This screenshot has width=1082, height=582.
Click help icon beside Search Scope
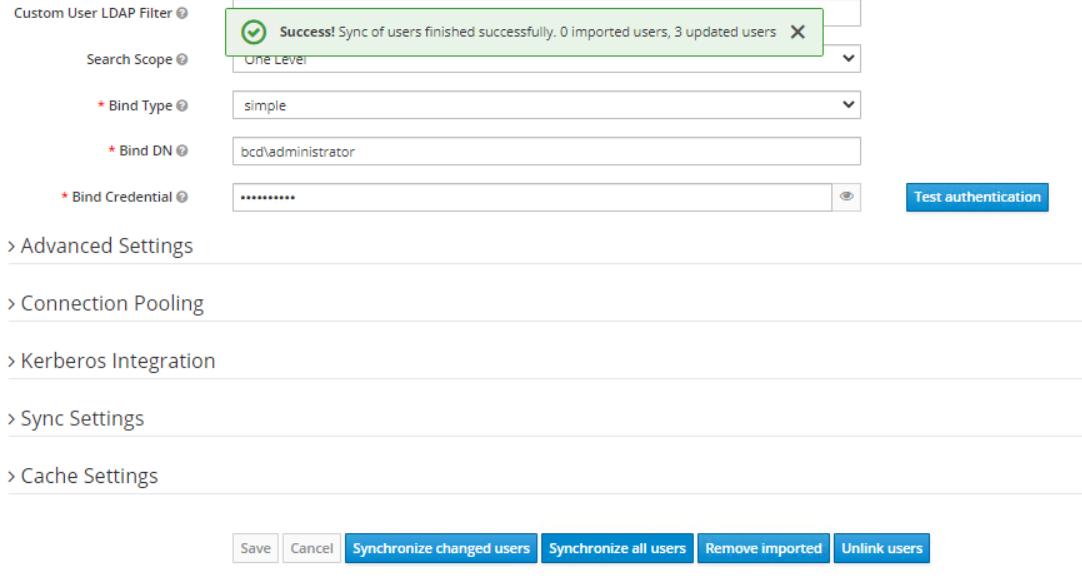coord(181,59)
